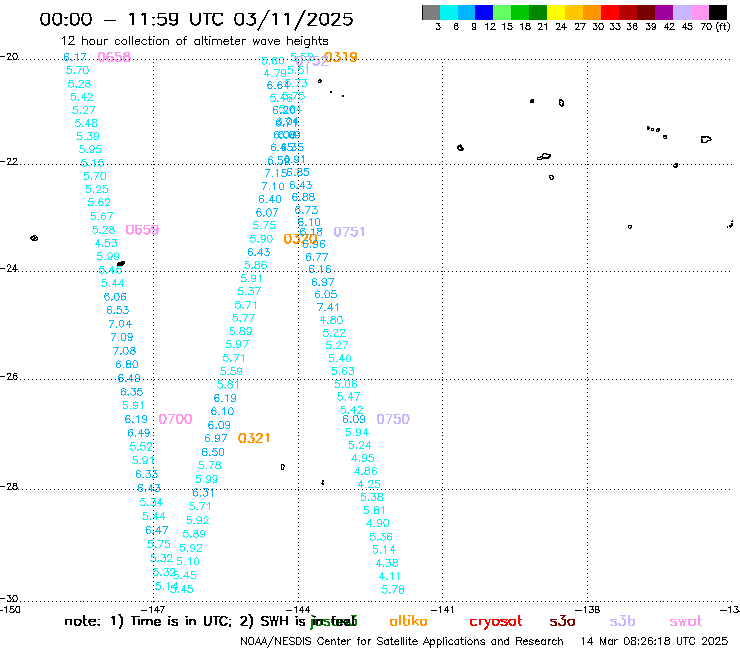Click the 'note: 1) Time is in UTC' text
The height and width of the screenshot is (650, 740).
[x=147, y=622]
